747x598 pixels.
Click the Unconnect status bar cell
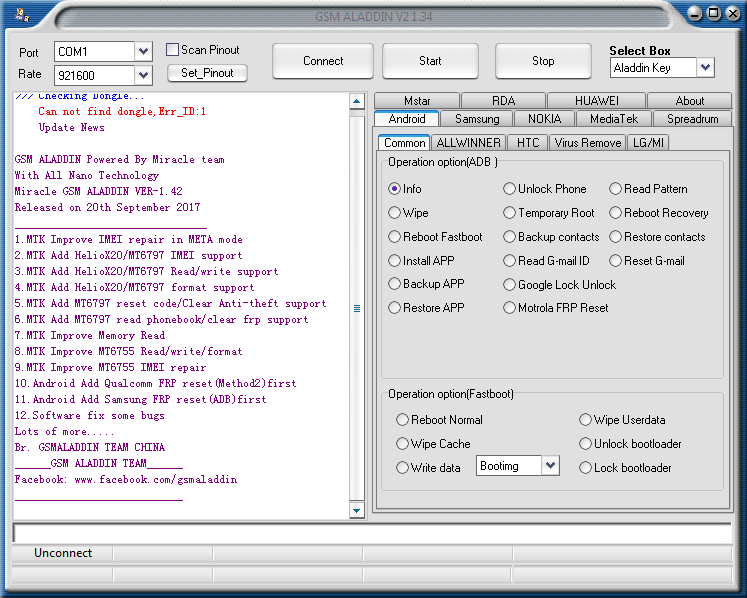(63, 553)
